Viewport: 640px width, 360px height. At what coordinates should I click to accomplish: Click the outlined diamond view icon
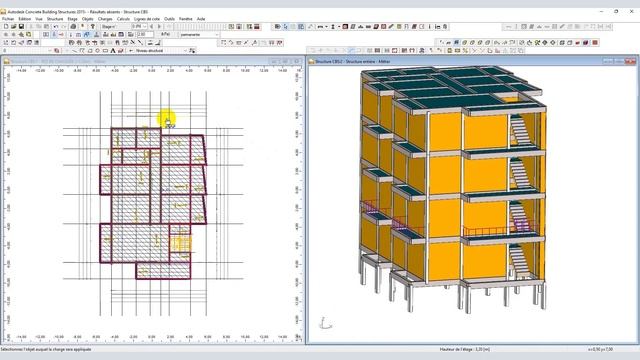pos(553,42)
